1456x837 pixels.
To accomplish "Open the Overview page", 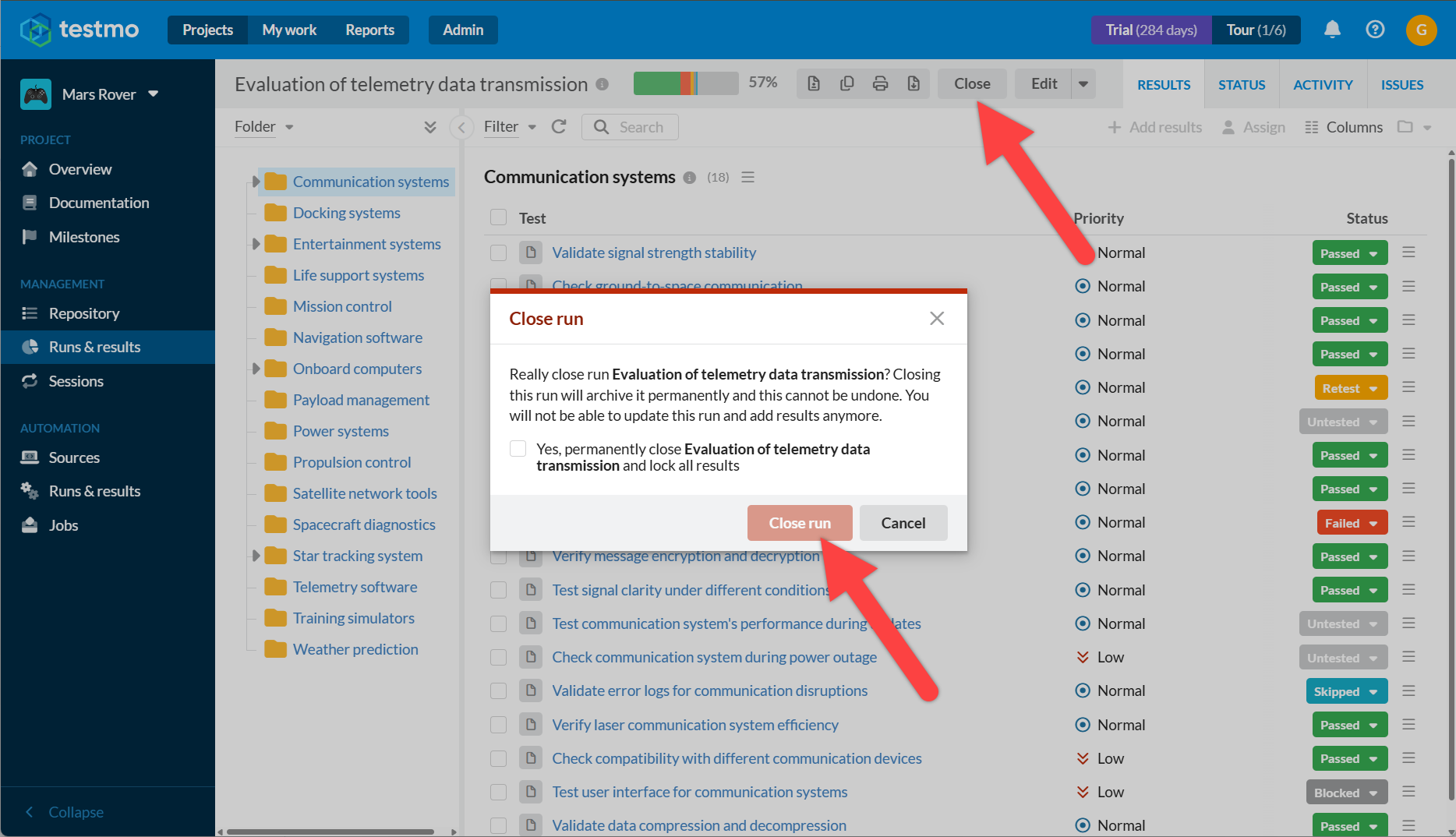I will 80,169.
